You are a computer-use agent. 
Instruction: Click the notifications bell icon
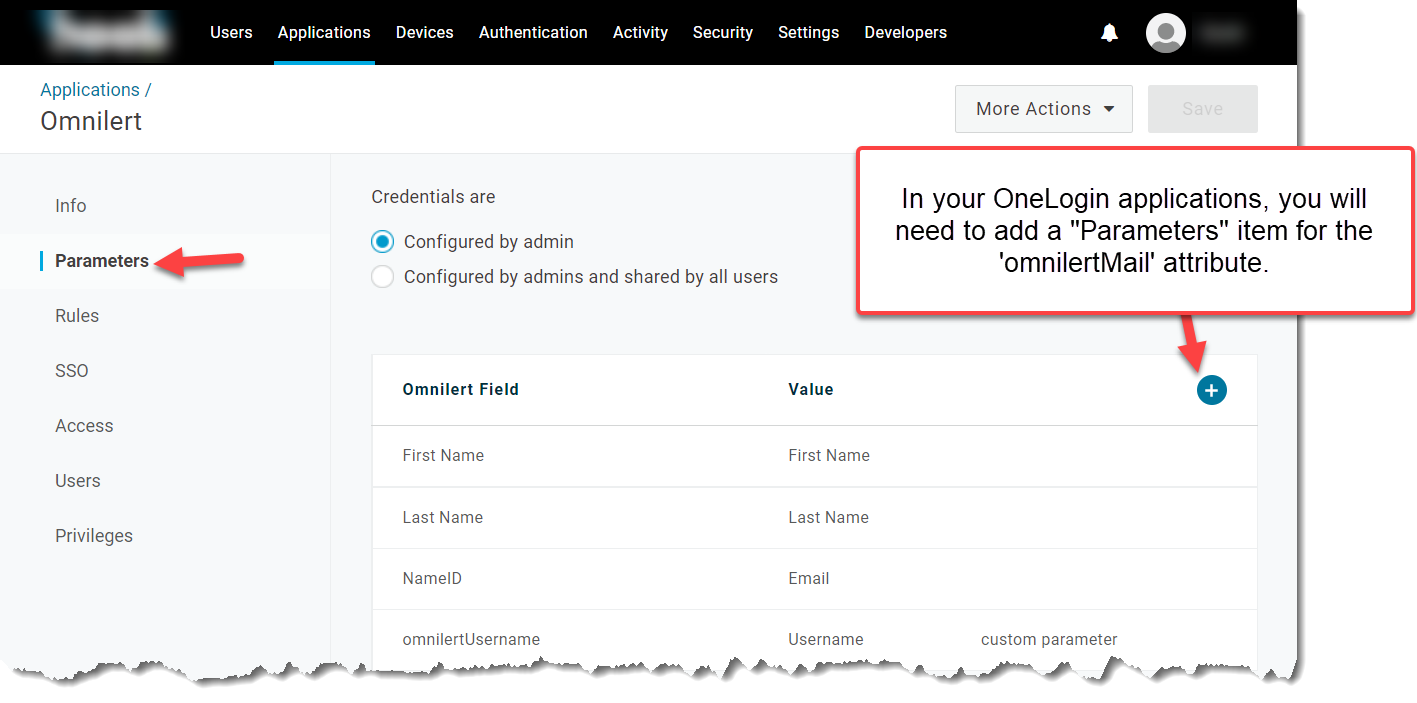click(x=1109, y=33)
